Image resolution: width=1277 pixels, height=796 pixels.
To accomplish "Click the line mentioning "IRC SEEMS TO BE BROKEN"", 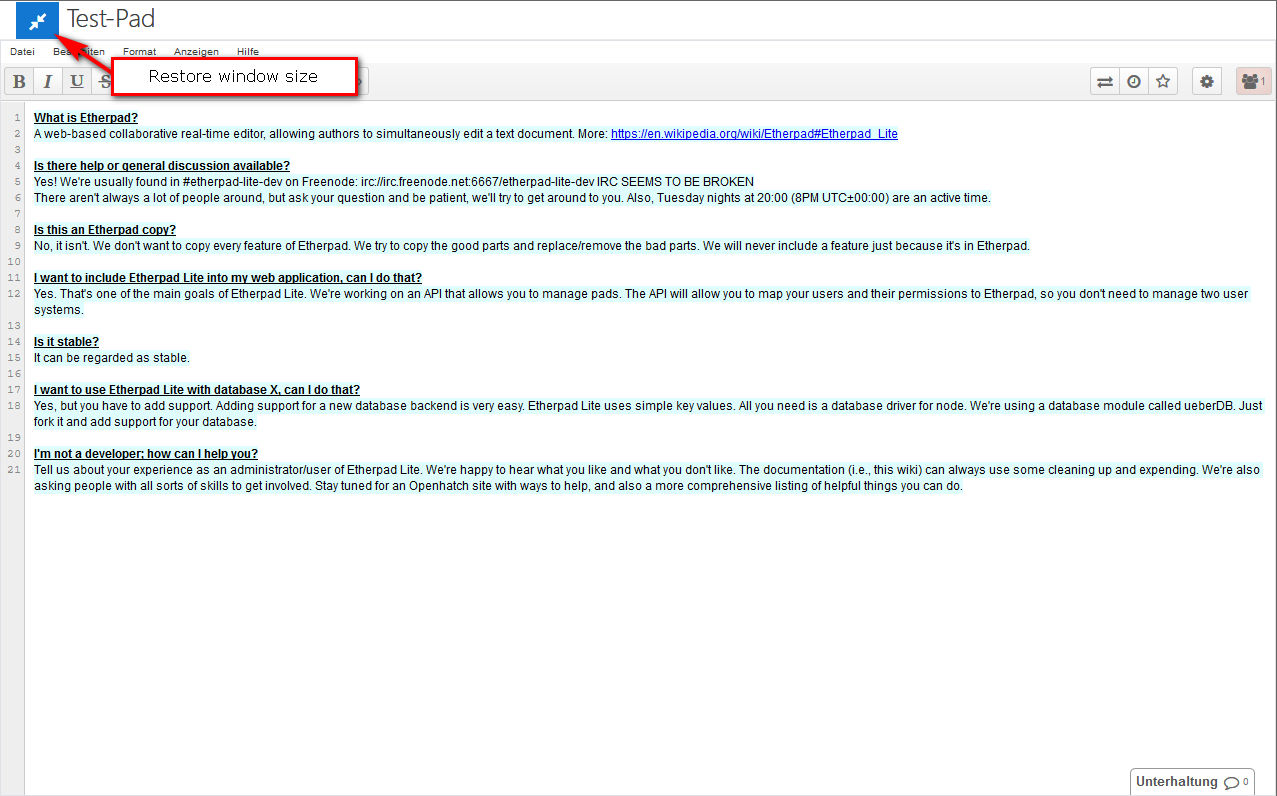I will pyautogui.click(x=394, y=182).
